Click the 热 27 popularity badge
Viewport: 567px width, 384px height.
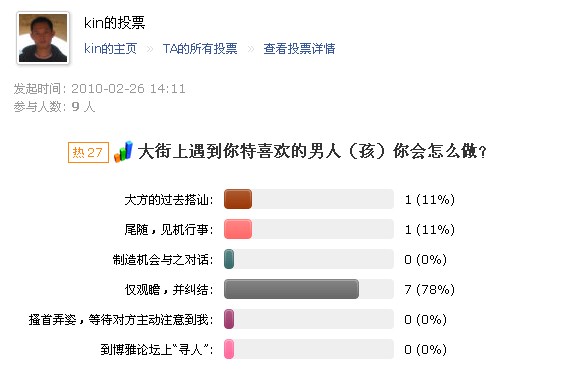point(88,152)
